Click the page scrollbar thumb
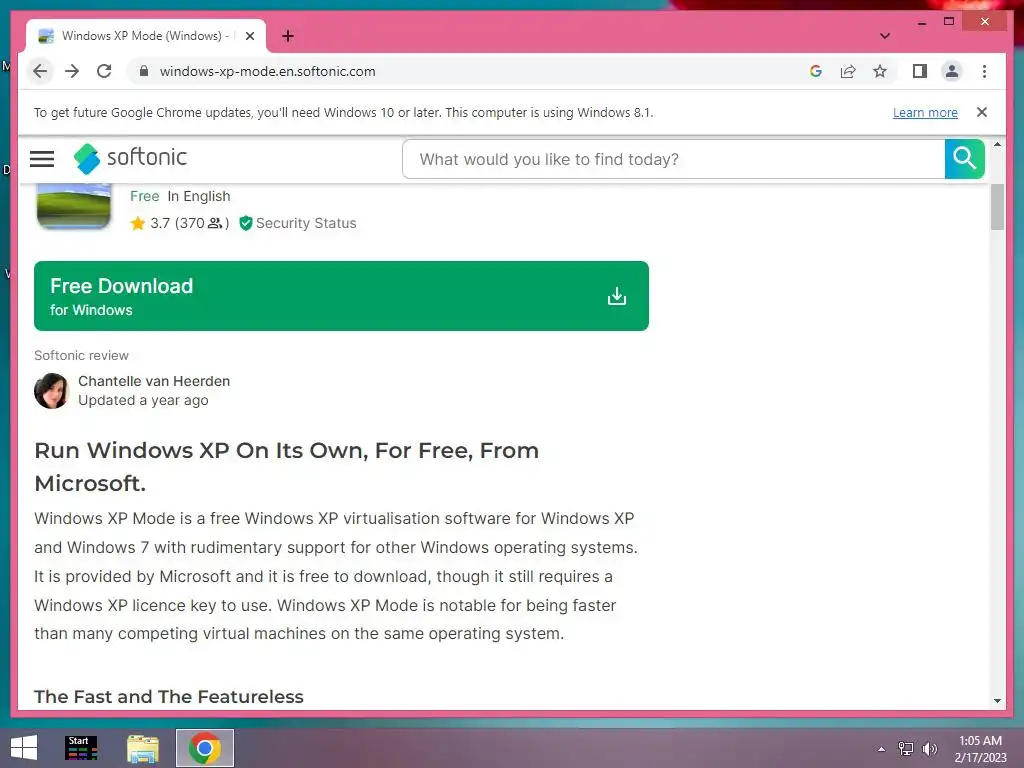The image size is (1024, 768). point(997,206)
